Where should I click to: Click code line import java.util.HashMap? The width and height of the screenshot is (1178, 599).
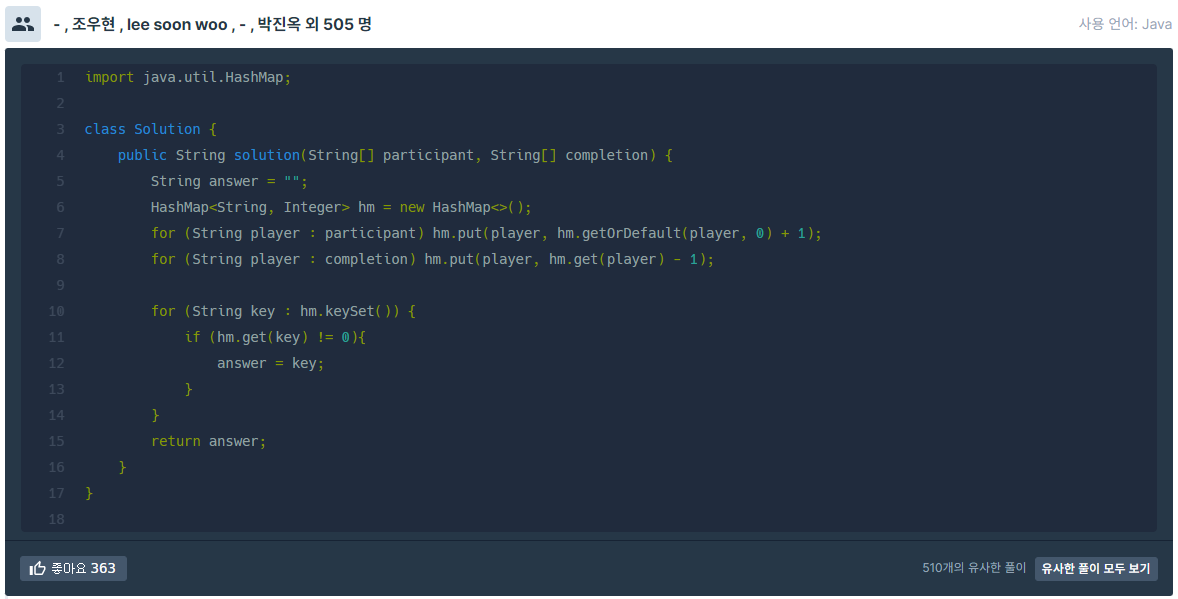(x=188, y=77)
